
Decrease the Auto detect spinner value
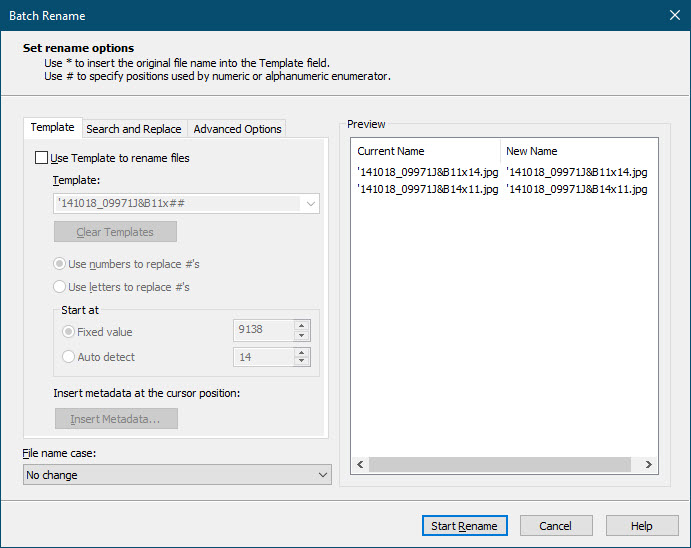(x=302, y=362)
